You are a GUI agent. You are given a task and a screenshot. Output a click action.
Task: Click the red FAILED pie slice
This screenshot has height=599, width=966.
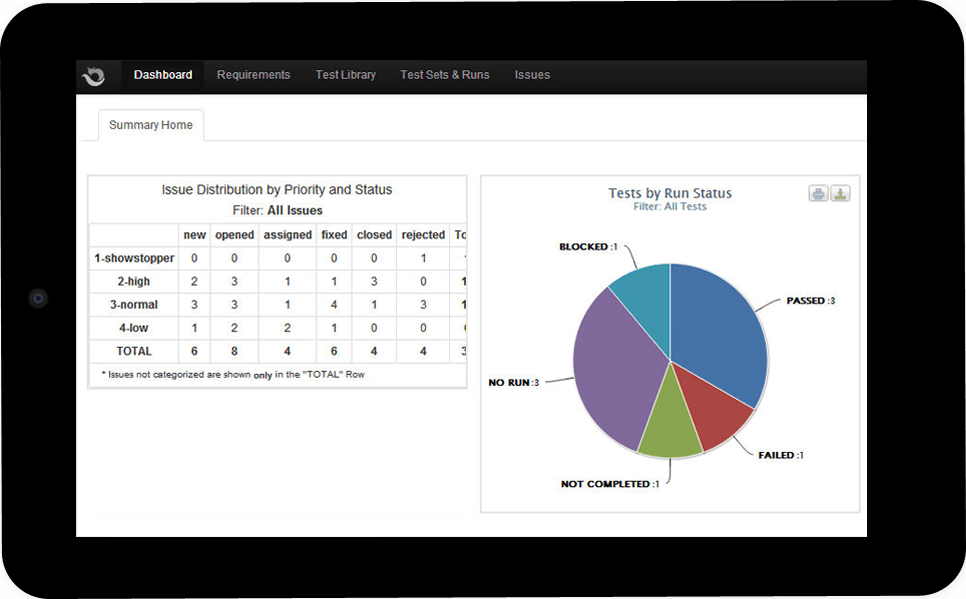click(x=710, y=410)
